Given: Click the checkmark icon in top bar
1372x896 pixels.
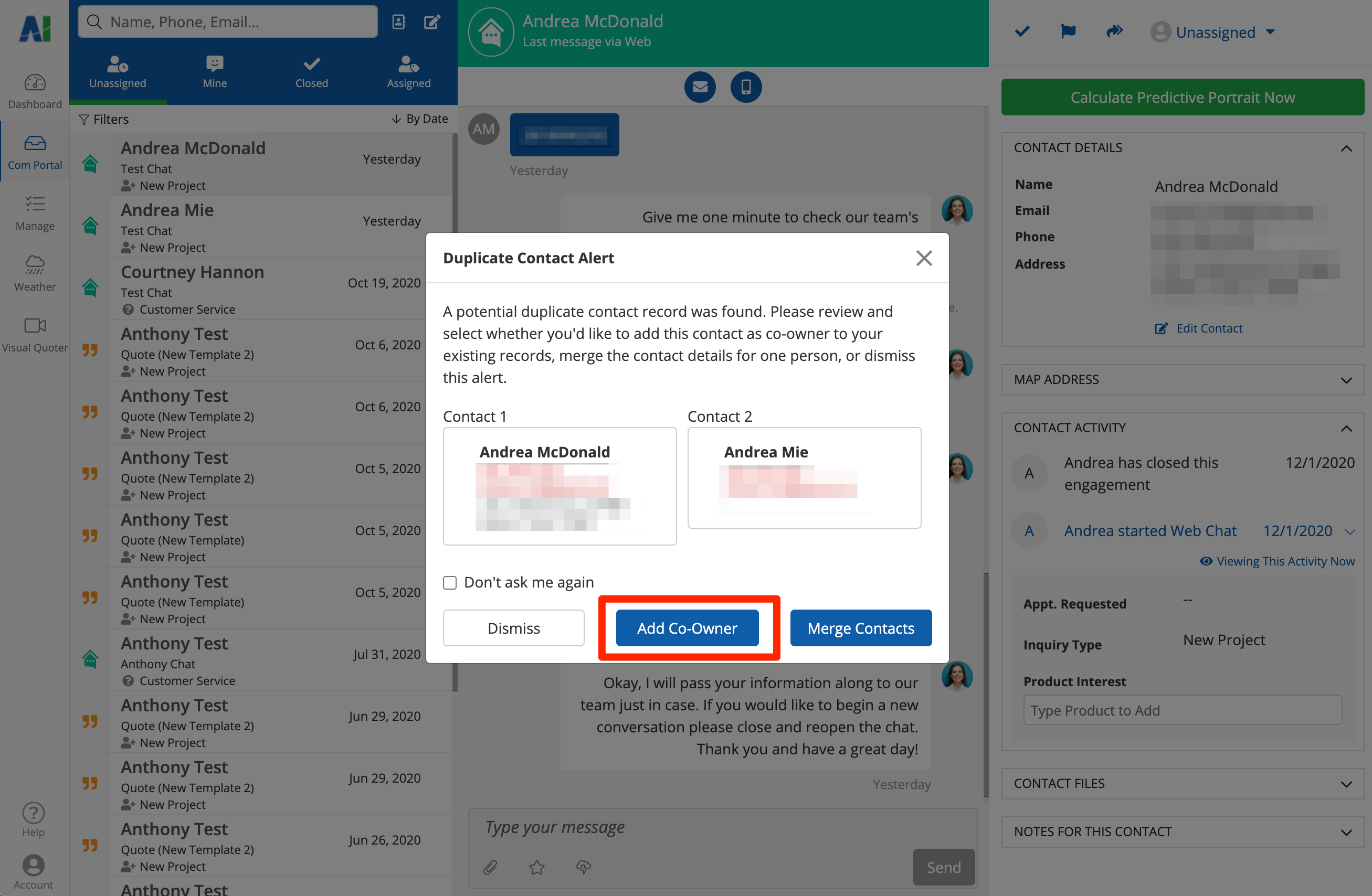Looking at the screenshot, I should (x=1022, y=31).
